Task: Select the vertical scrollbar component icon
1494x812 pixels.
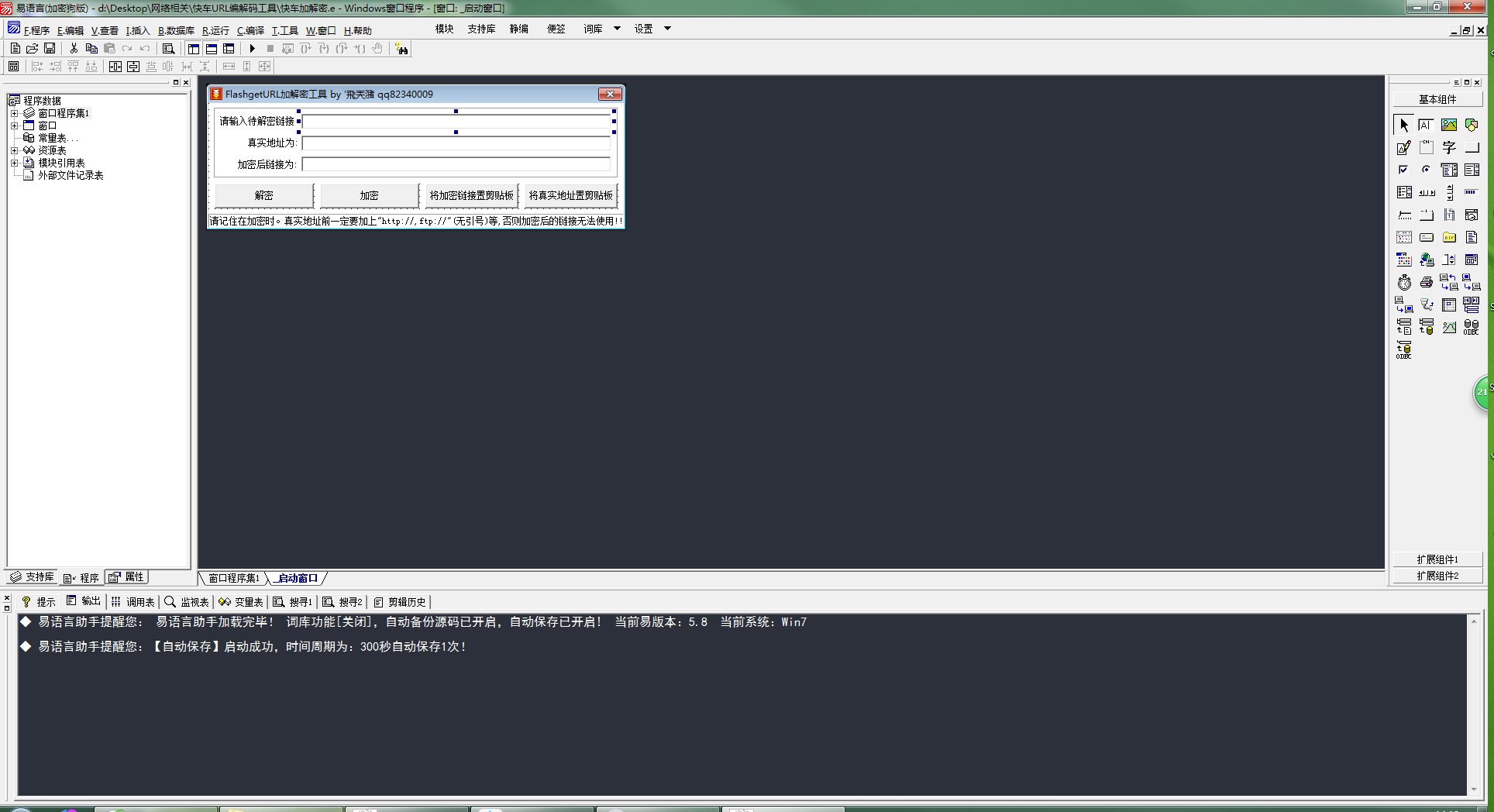Action: [x=1449, y=192]
